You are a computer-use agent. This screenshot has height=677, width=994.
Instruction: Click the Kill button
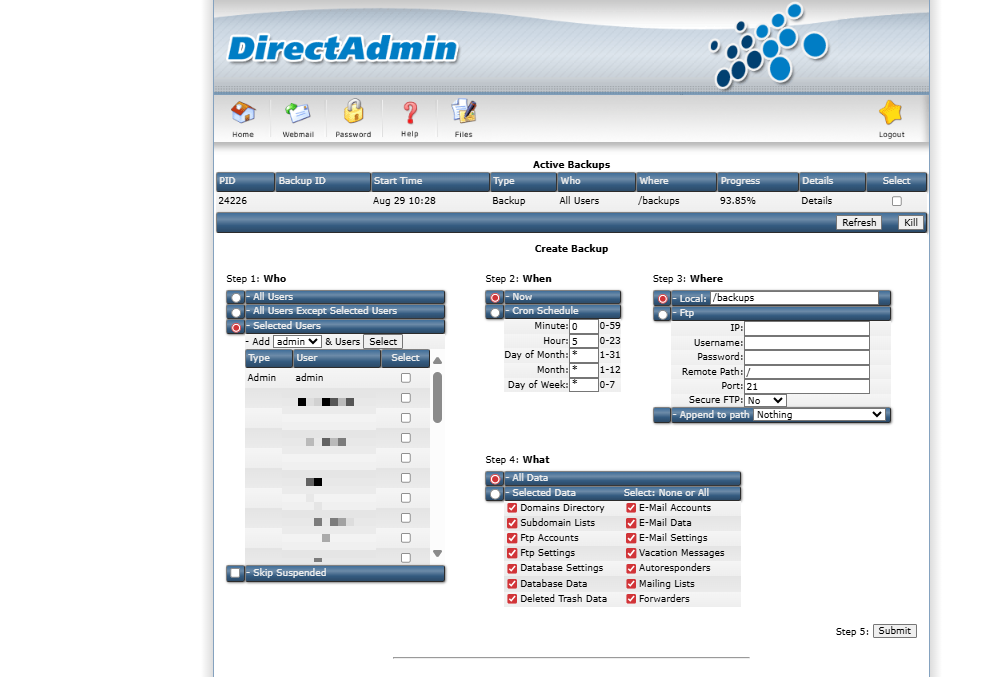(911, 222)
